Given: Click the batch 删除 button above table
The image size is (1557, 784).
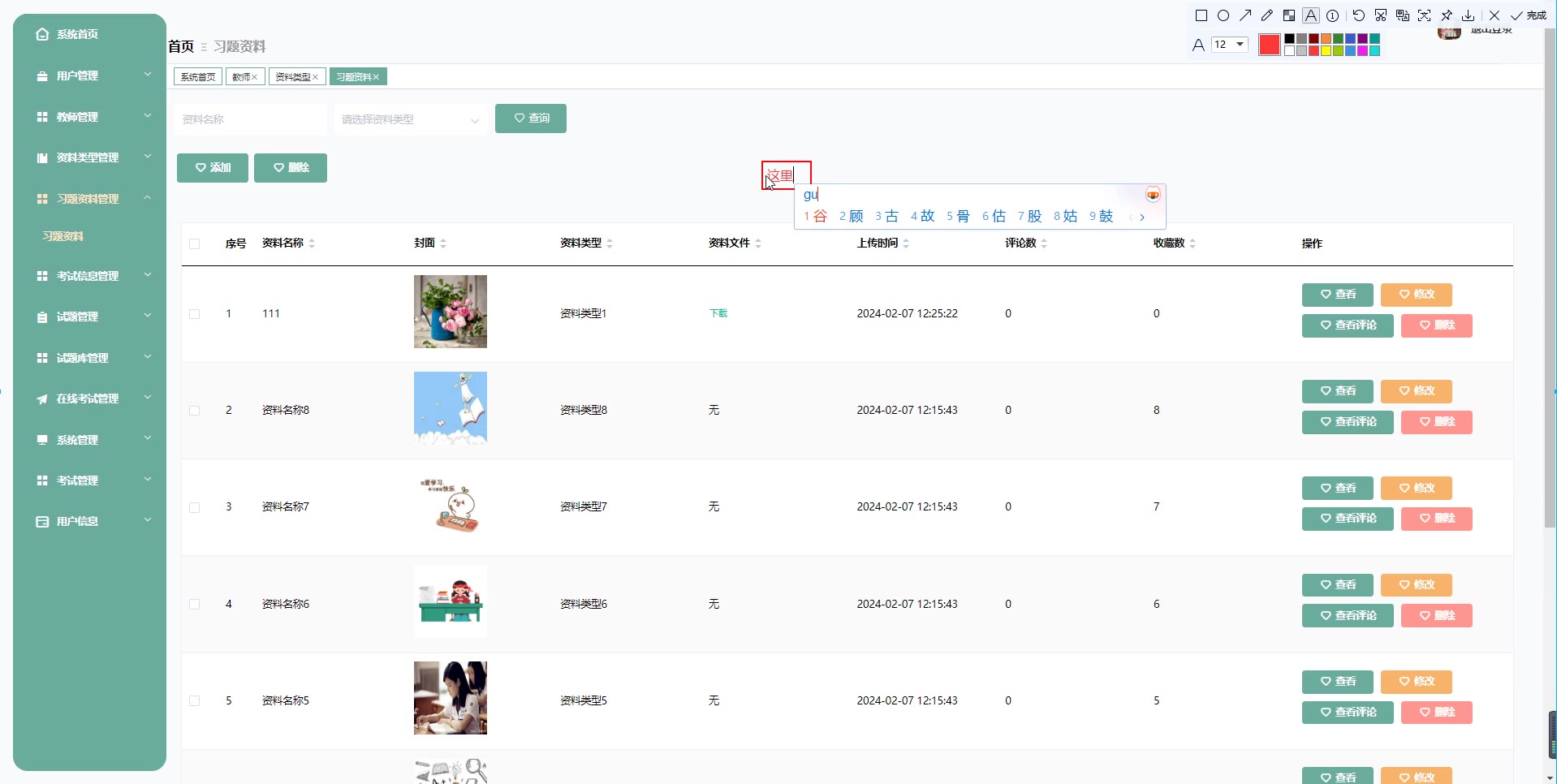Looking at the screenshot, I should (x=291, y=168).
